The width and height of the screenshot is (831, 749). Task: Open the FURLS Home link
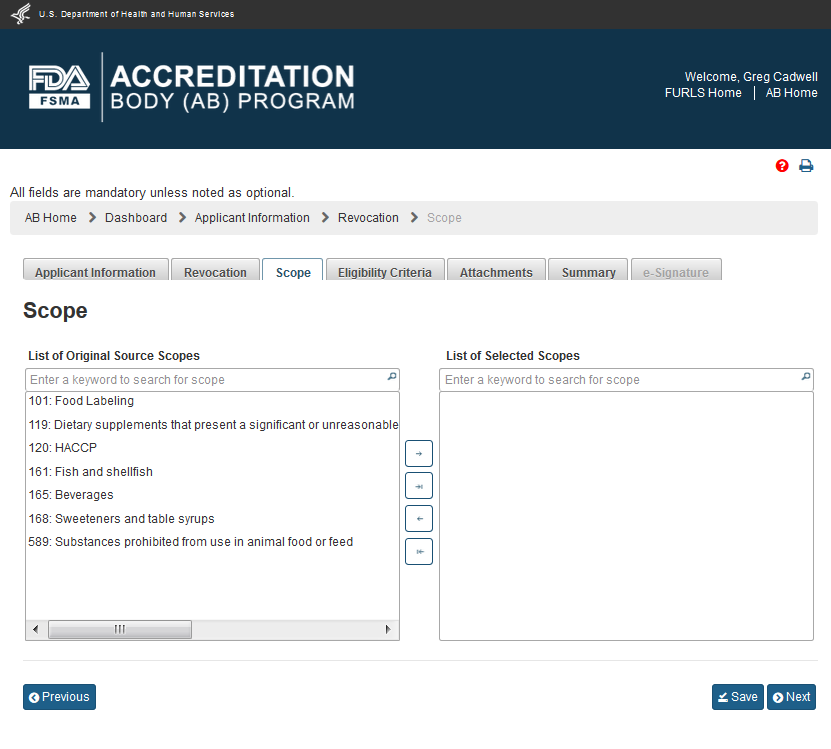[703, 93]
